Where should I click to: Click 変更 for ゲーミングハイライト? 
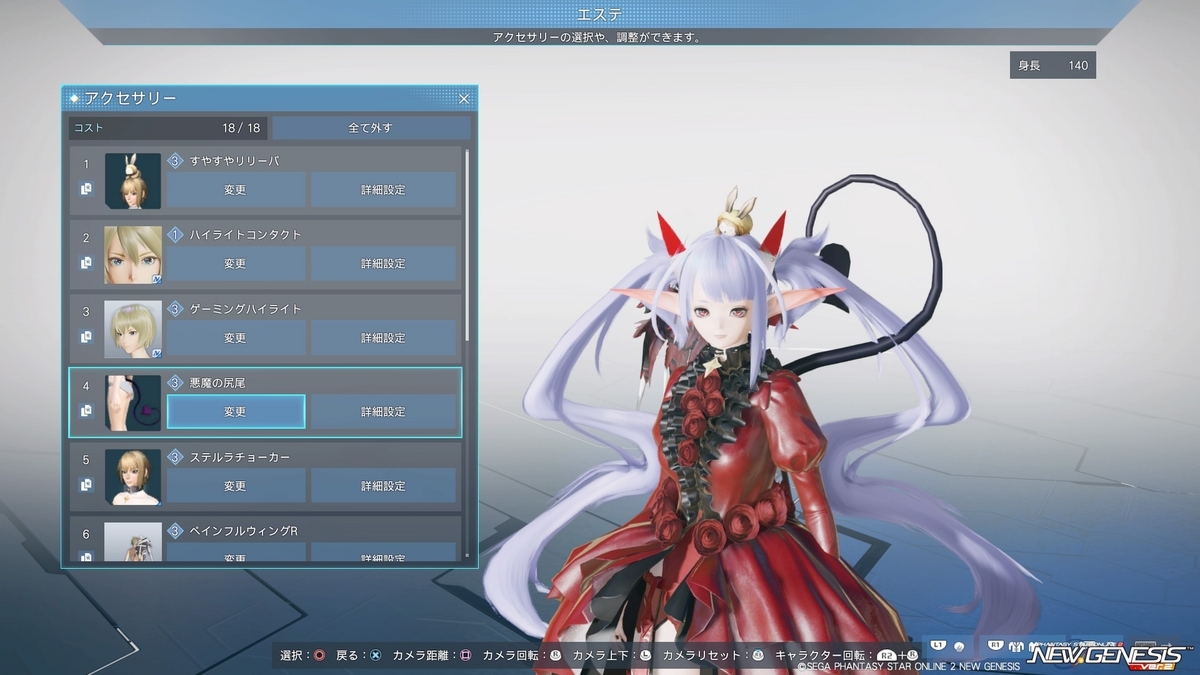(x=235, y=337)
